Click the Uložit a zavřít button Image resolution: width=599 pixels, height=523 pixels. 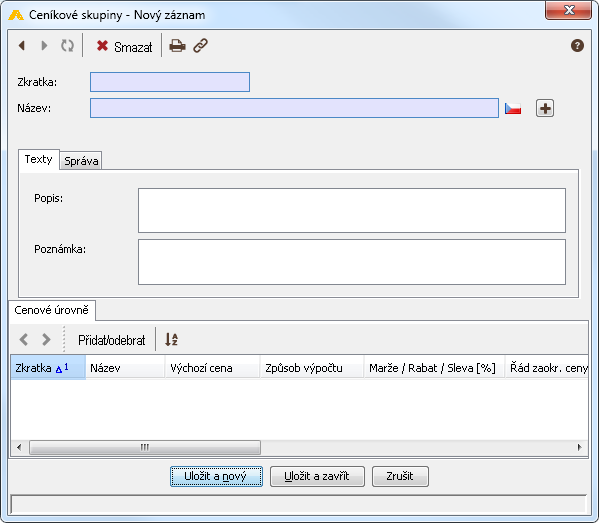point(317,476)
